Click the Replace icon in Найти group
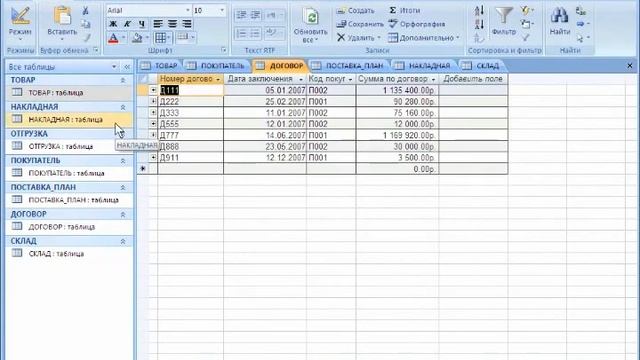Image resolution: width=640 pixels, height=360 pixels. tap(580, 11)
